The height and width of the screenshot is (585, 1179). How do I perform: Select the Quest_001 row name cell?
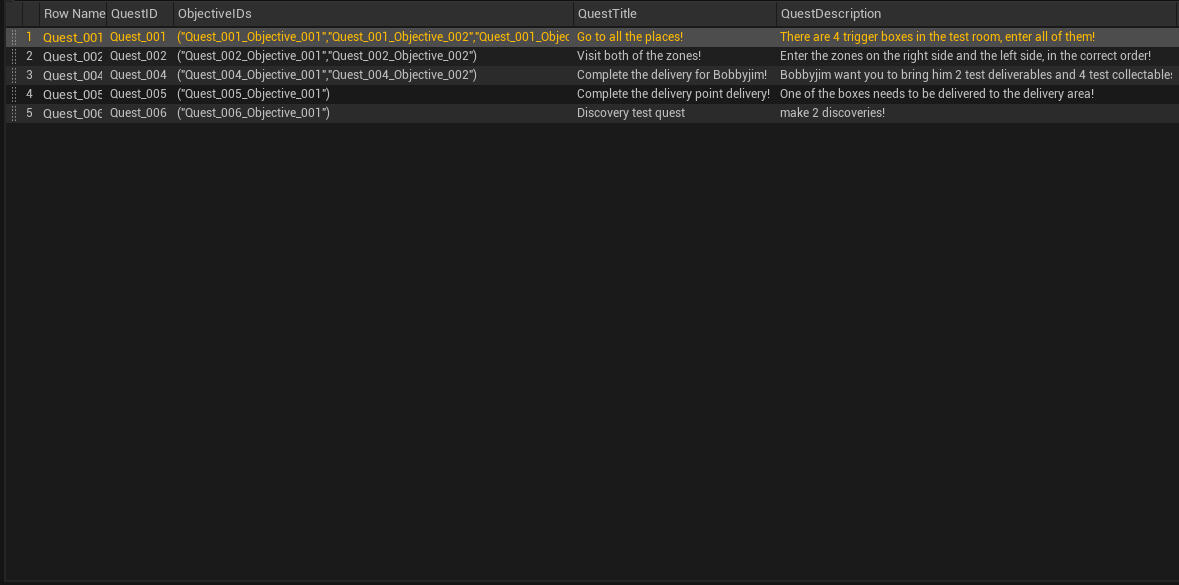point(72,37)
